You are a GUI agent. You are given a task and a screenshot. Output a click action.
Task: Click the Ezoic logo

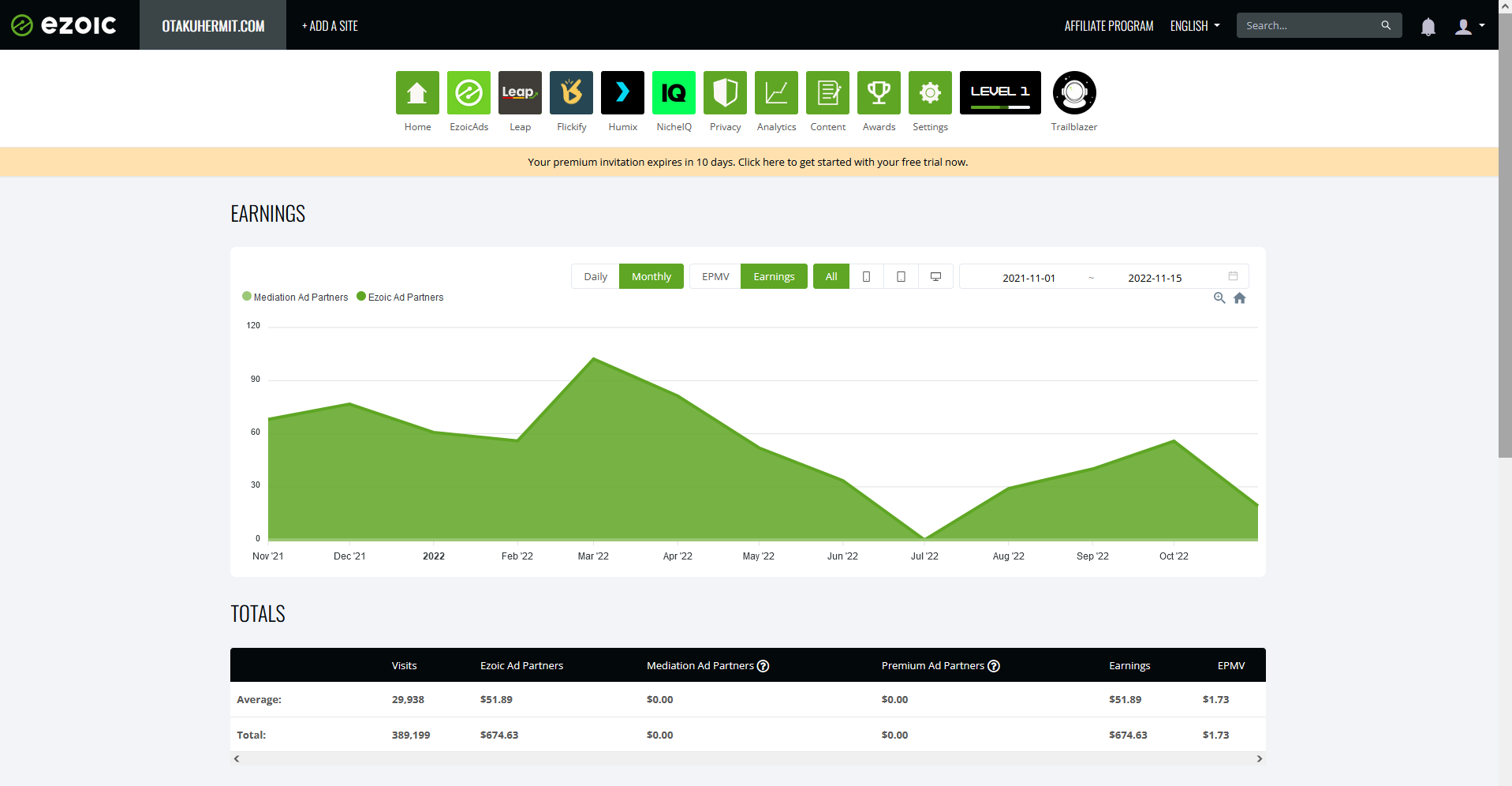click(64, 25)
